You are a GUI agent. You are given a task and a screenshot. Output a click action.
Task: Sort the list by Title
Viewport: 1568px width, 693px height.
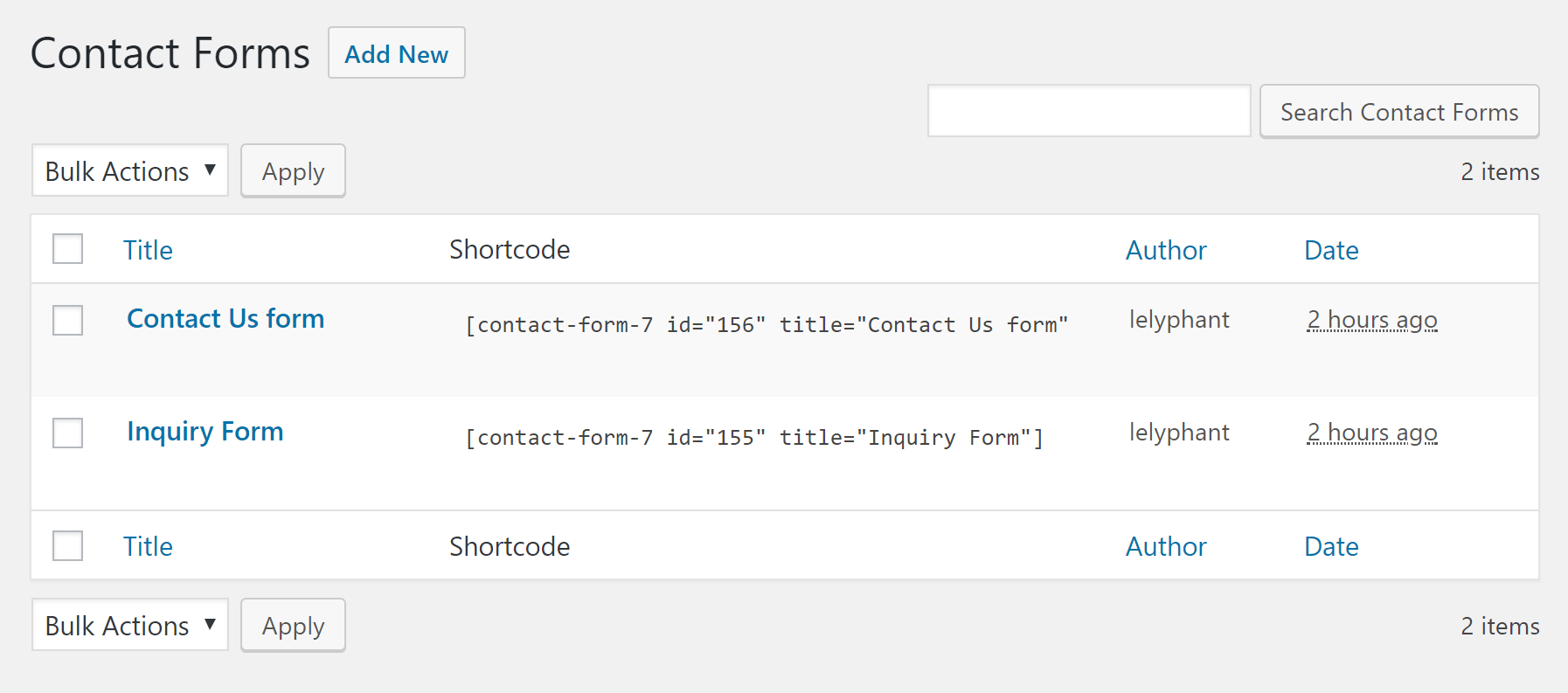(x=148, y=250)
